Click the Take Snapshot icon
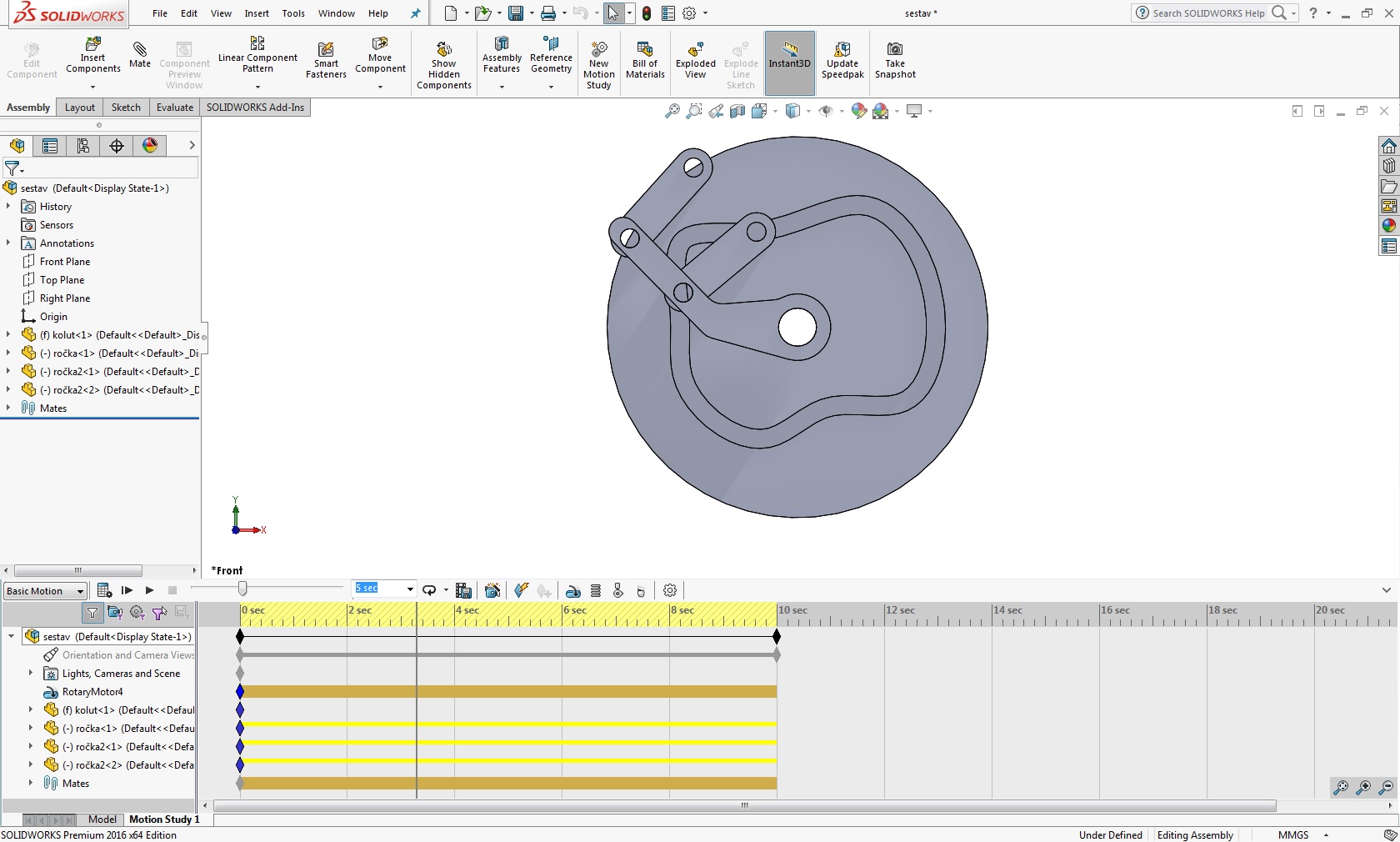The height and width of the screenshot is (842, 1400). [x=894, y=60]
